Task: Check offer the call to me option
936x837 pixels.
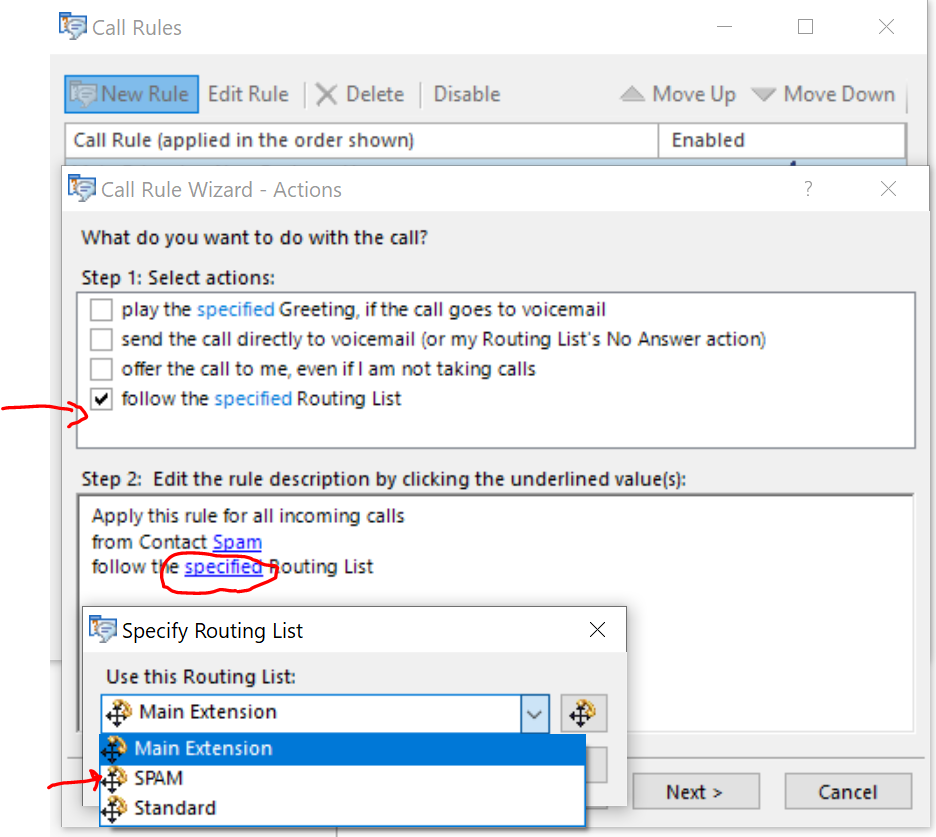Action: point(102,369)
